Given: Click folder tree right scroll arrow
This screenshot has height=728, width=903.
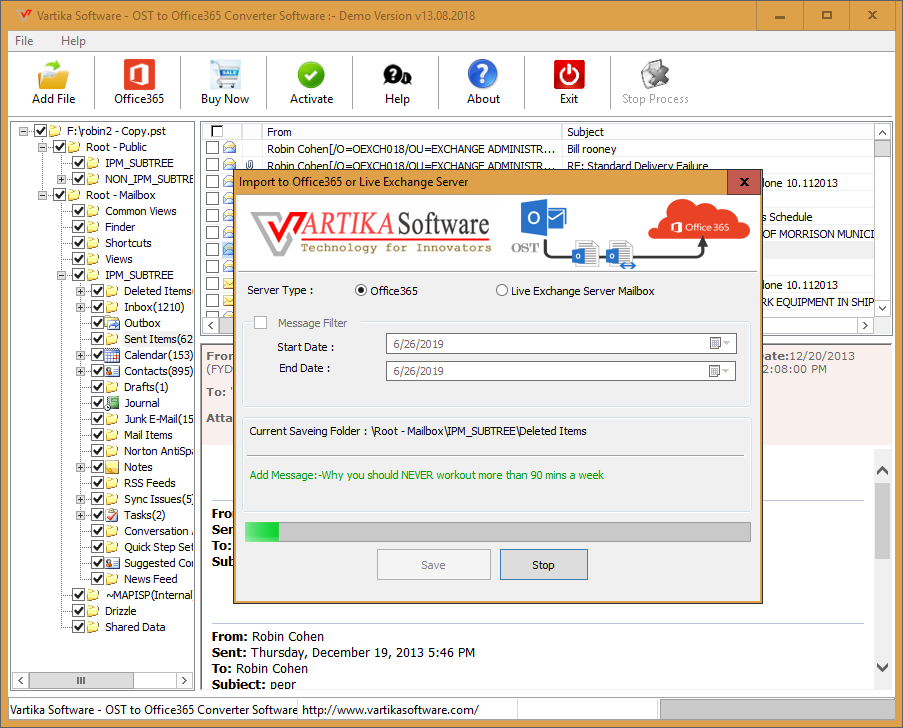Looking at the screenshot, I should click(x=184, y=680).
